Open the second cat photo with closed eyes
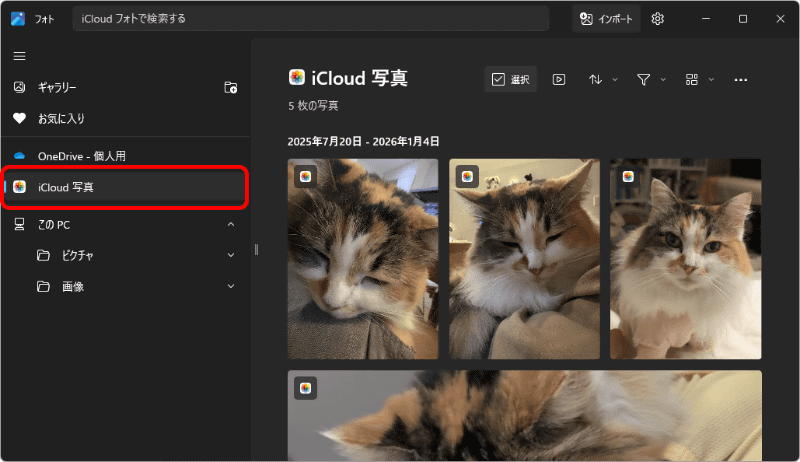This screenshot has width=800, height=462. 524,259
